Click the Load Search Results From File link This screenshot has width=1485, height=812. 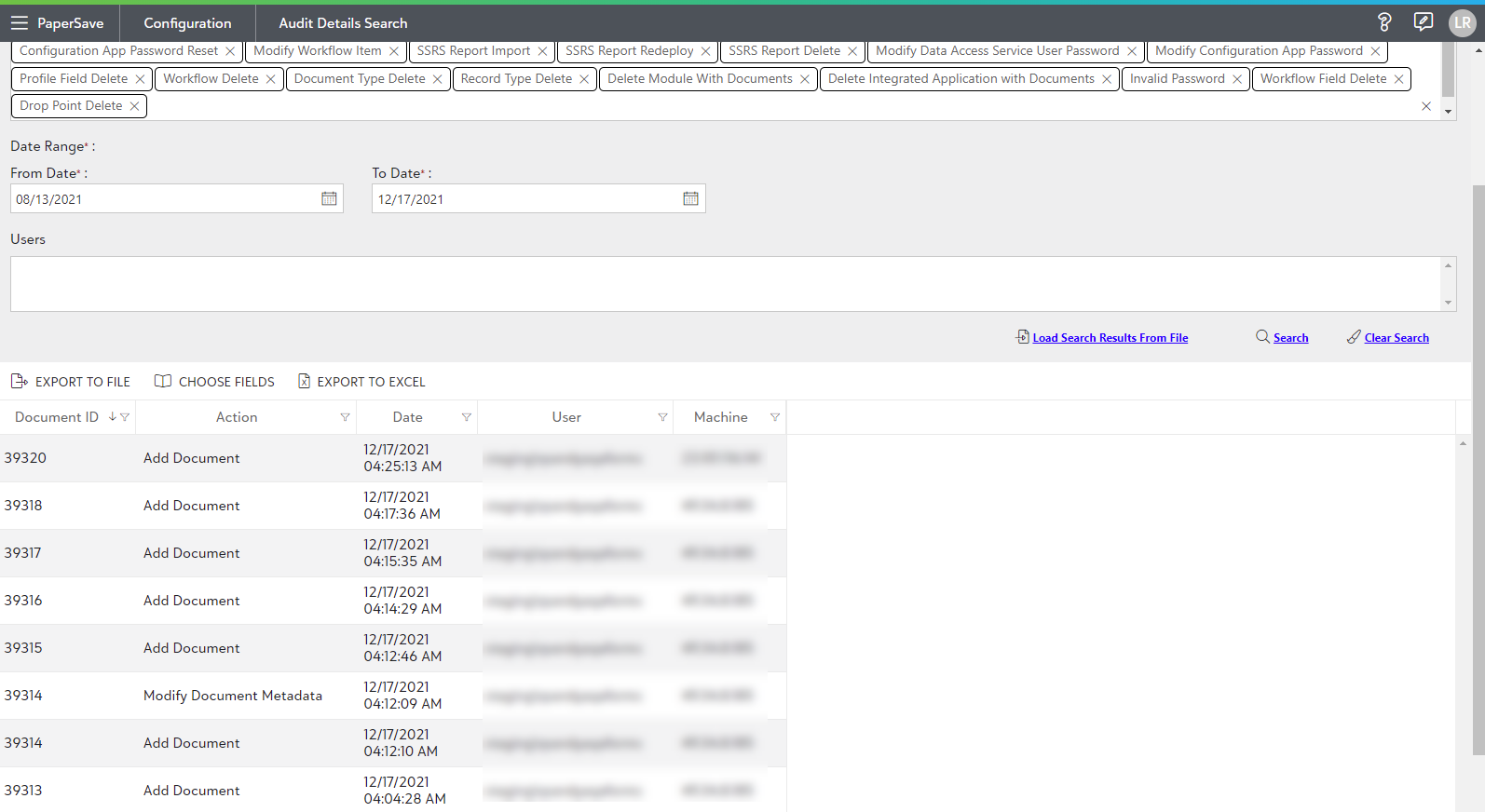(1110, 338)
